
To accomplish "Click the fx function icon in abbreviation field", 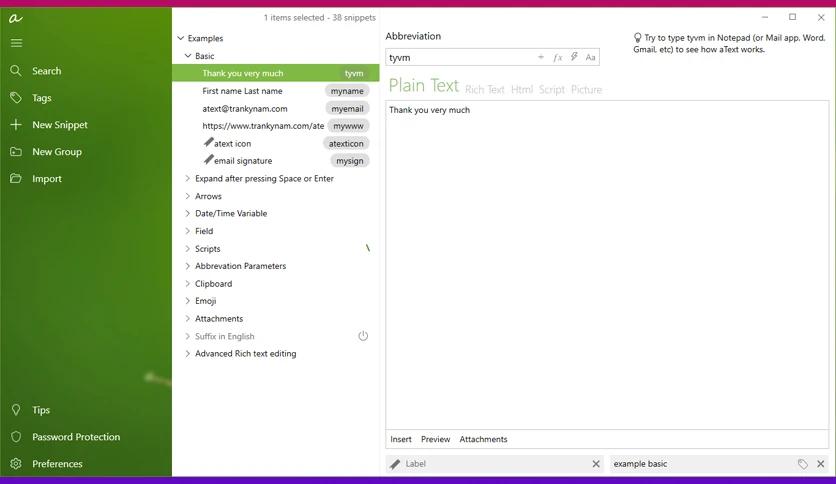I will [x=558, y=57].
